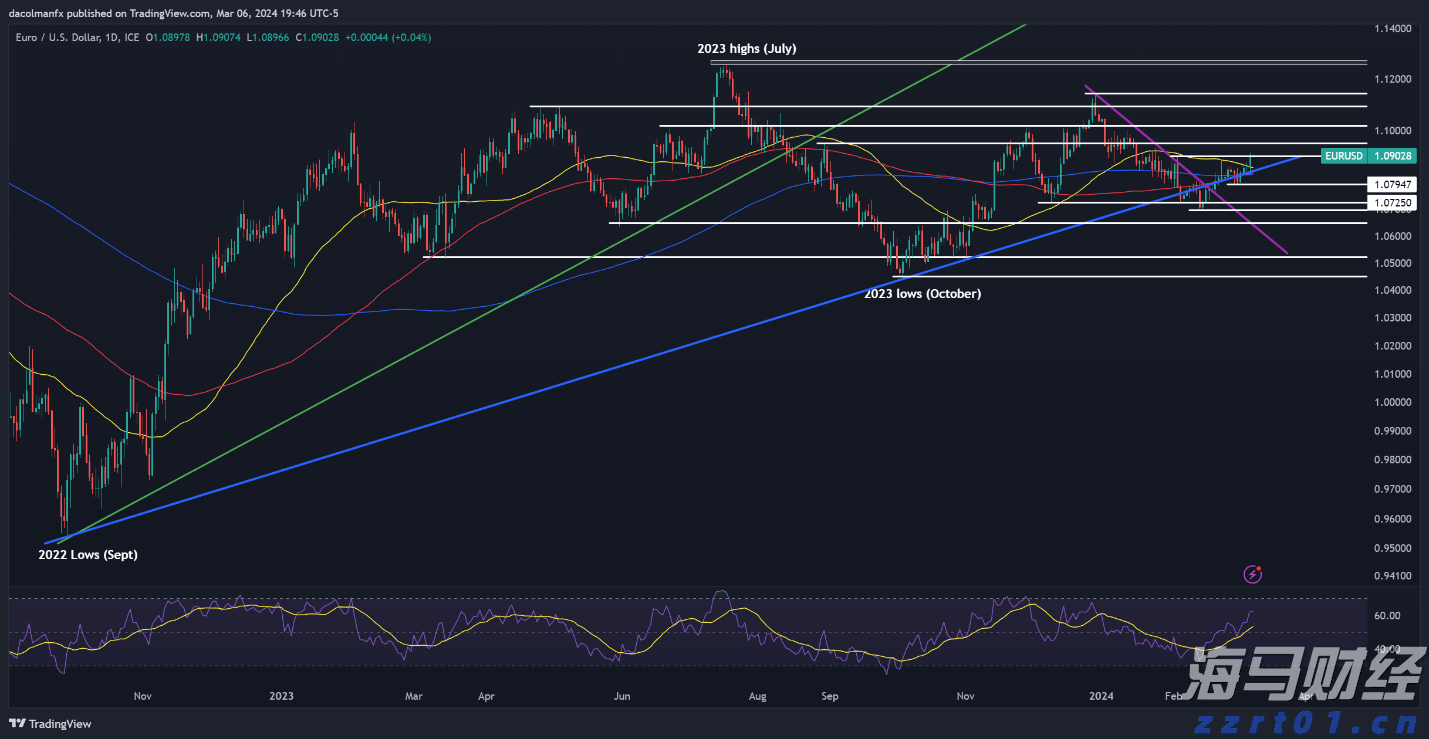Click the purple lightning bolt event icon
The image size is (1429, 739).
1253,574
